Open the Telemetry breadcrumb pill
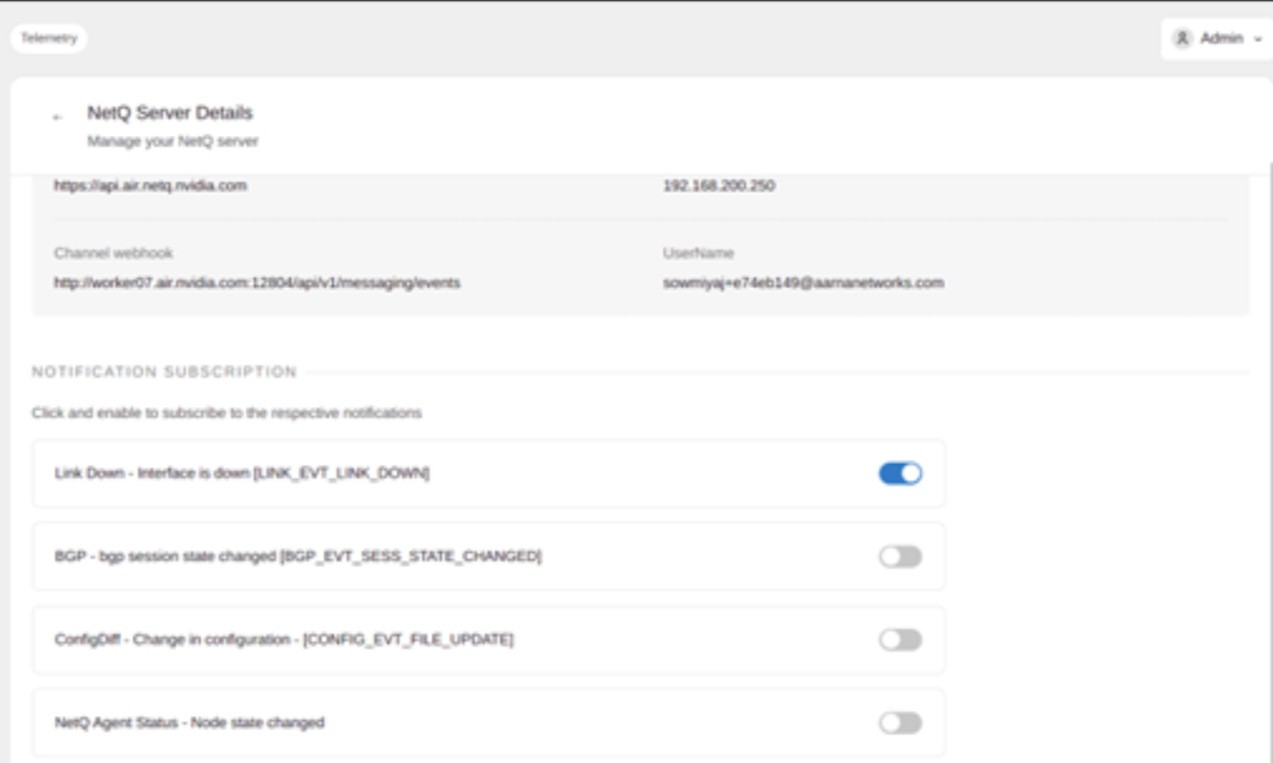The height and width of the screenshot is (763, 1273). 49,38
